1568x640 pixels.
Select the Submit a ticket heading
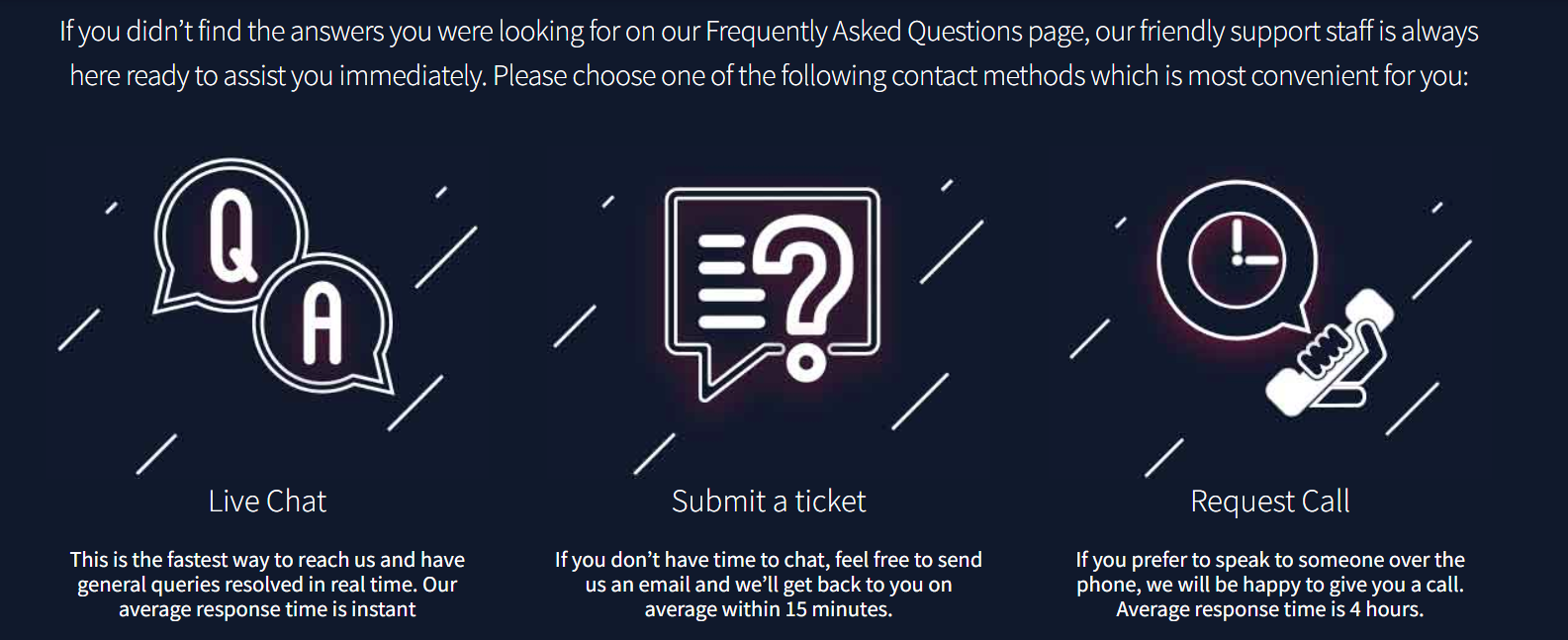[769, 502]
